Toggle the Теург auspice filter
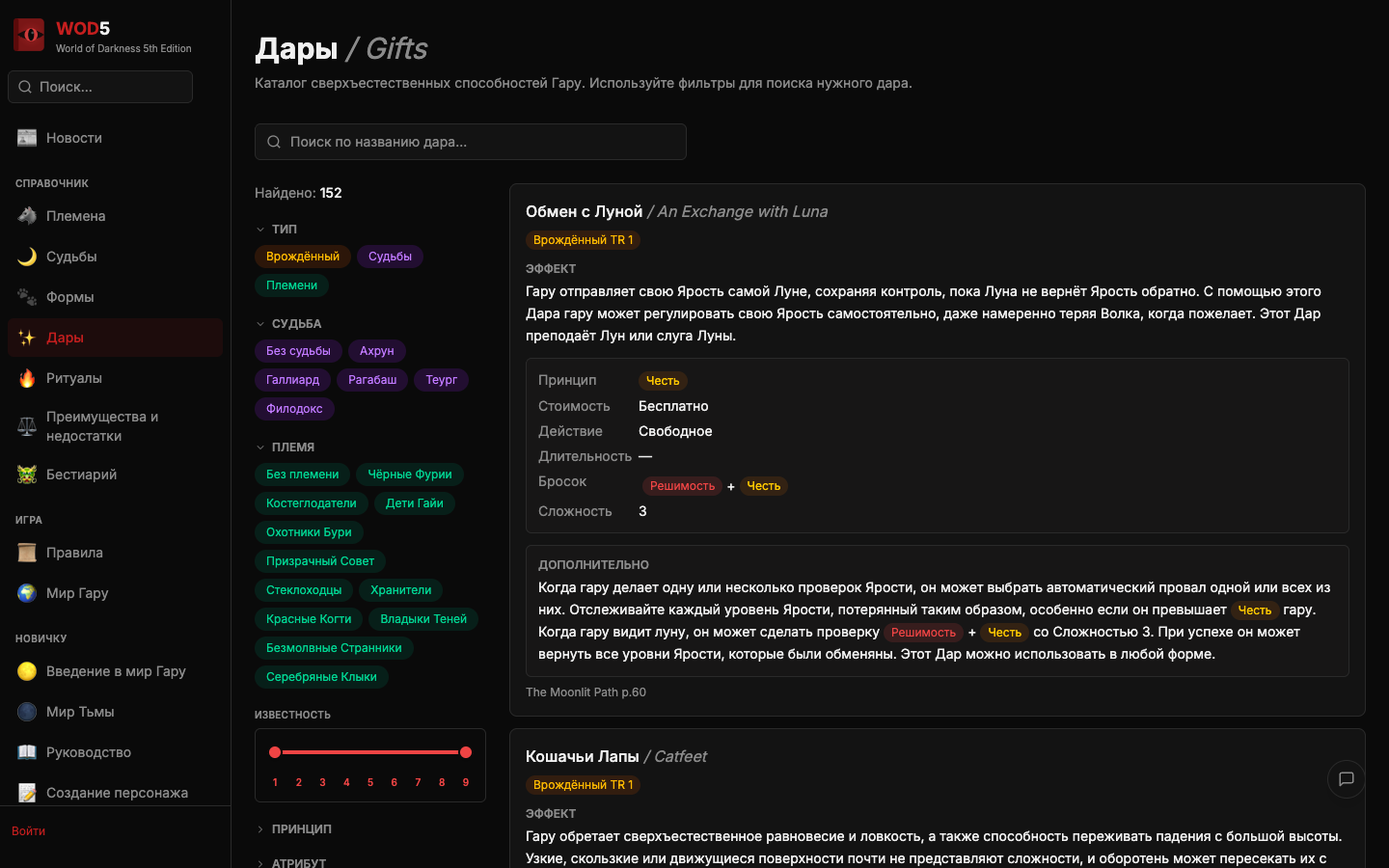The image size is (1389, 868). pos(442,380)
